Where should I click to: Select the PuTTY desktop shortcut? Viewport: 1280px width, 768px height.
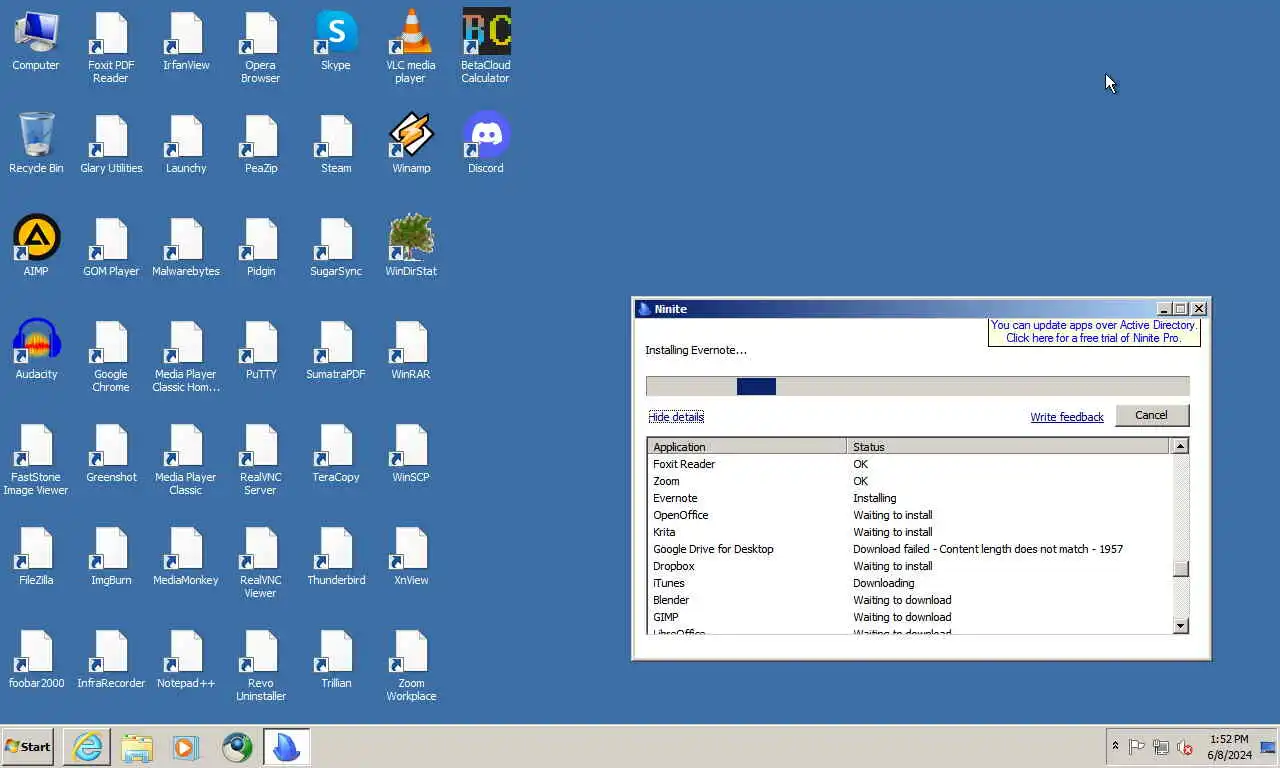(x=261, y=351)
